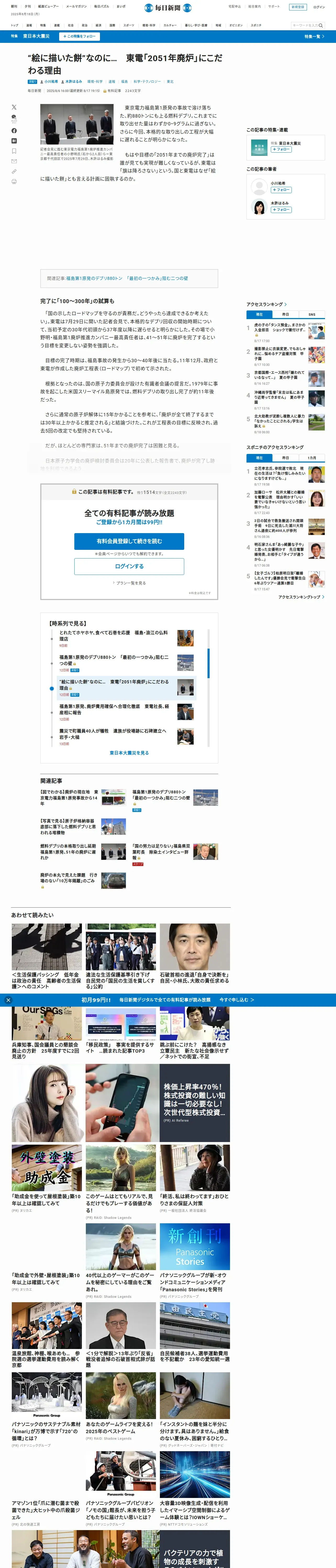Open ranking article 京都国際・エース西村
336x1568 pixels.
point(280,376)
